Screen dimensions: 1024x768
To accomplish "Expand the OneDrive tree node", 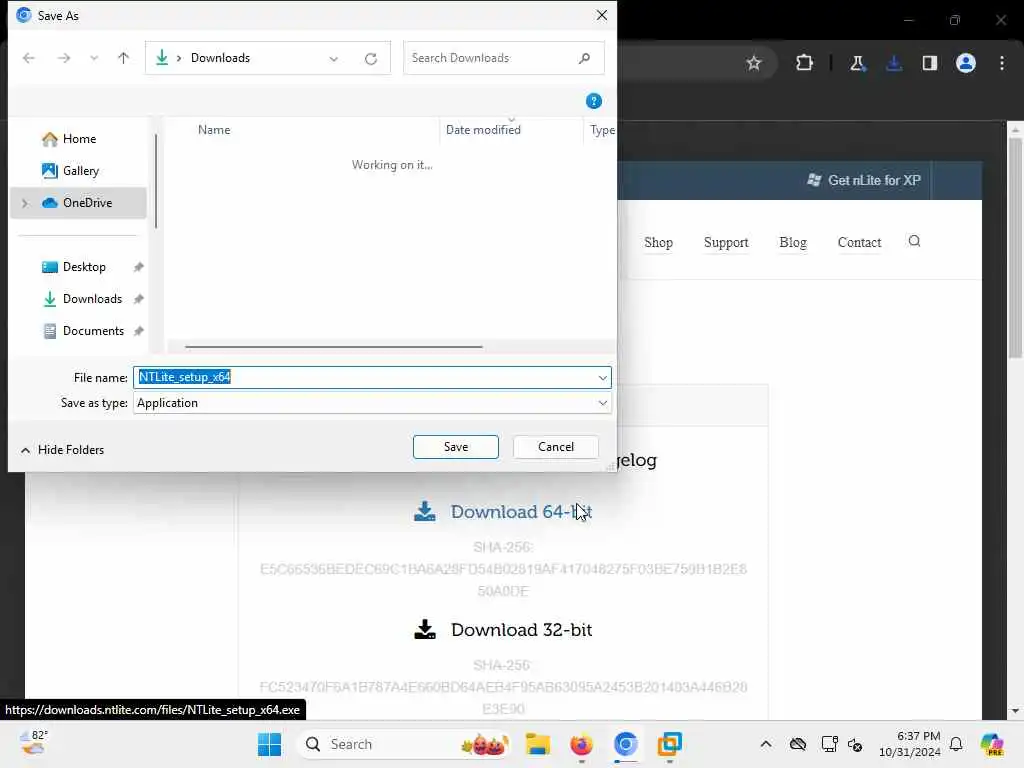I will click(x=25, y=203).
